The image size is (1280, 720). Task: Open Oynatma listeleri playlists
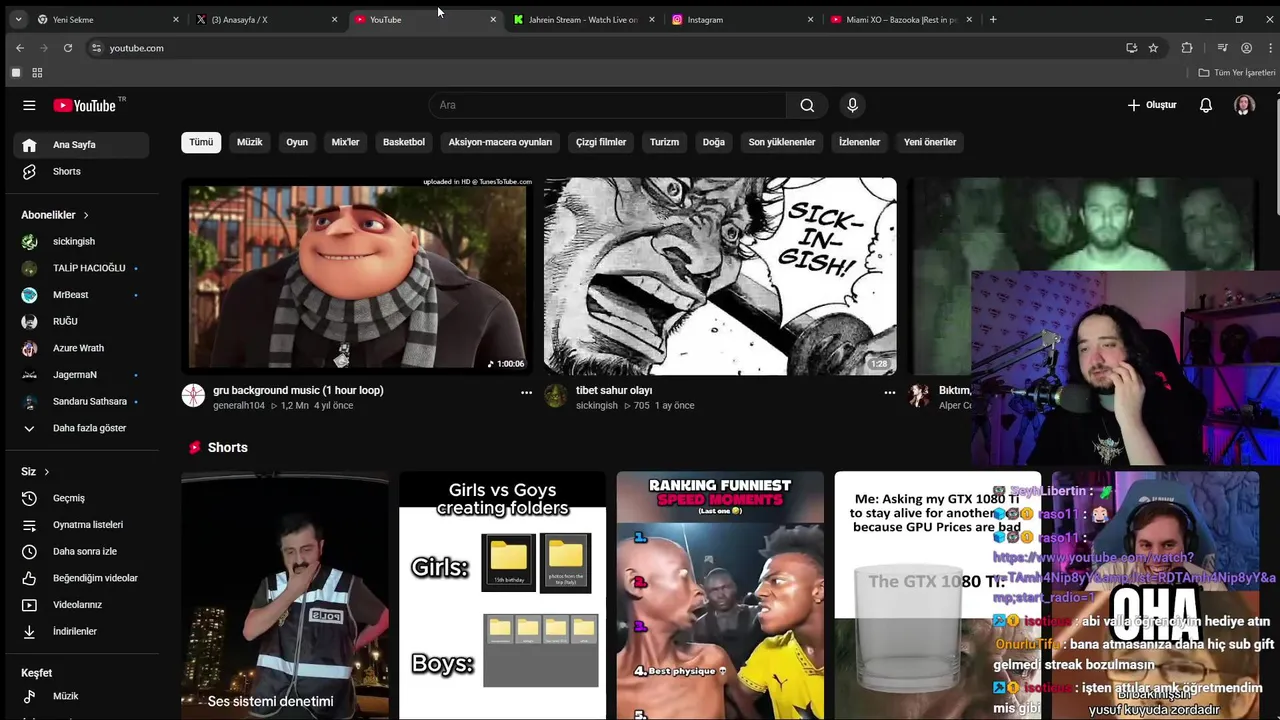81,525
